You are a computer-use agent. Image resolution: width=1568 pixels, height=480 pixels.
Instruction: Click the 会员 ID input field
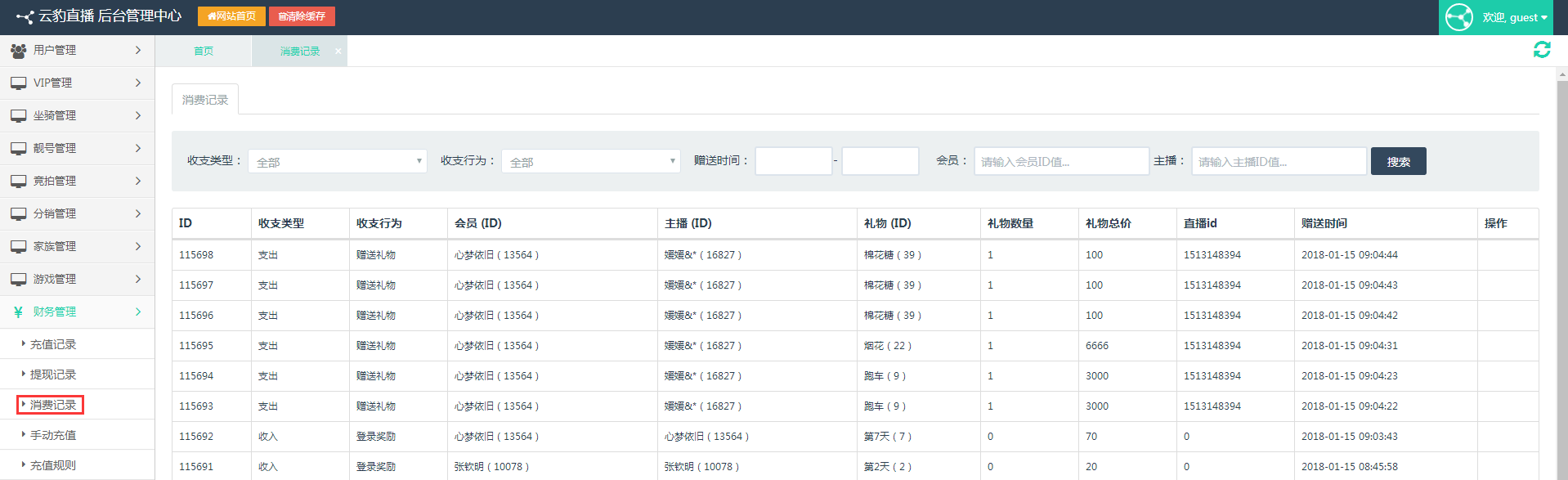coord(1061,161)
